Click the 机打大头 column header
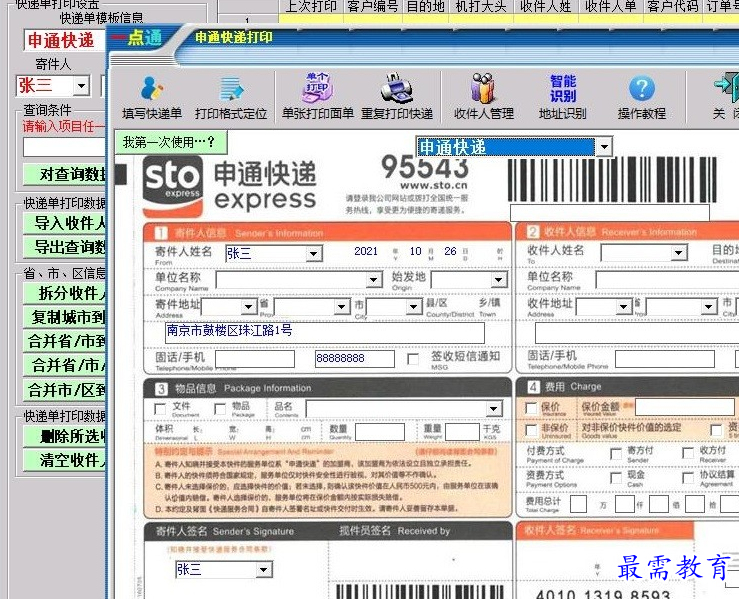 tap(481, 7)
